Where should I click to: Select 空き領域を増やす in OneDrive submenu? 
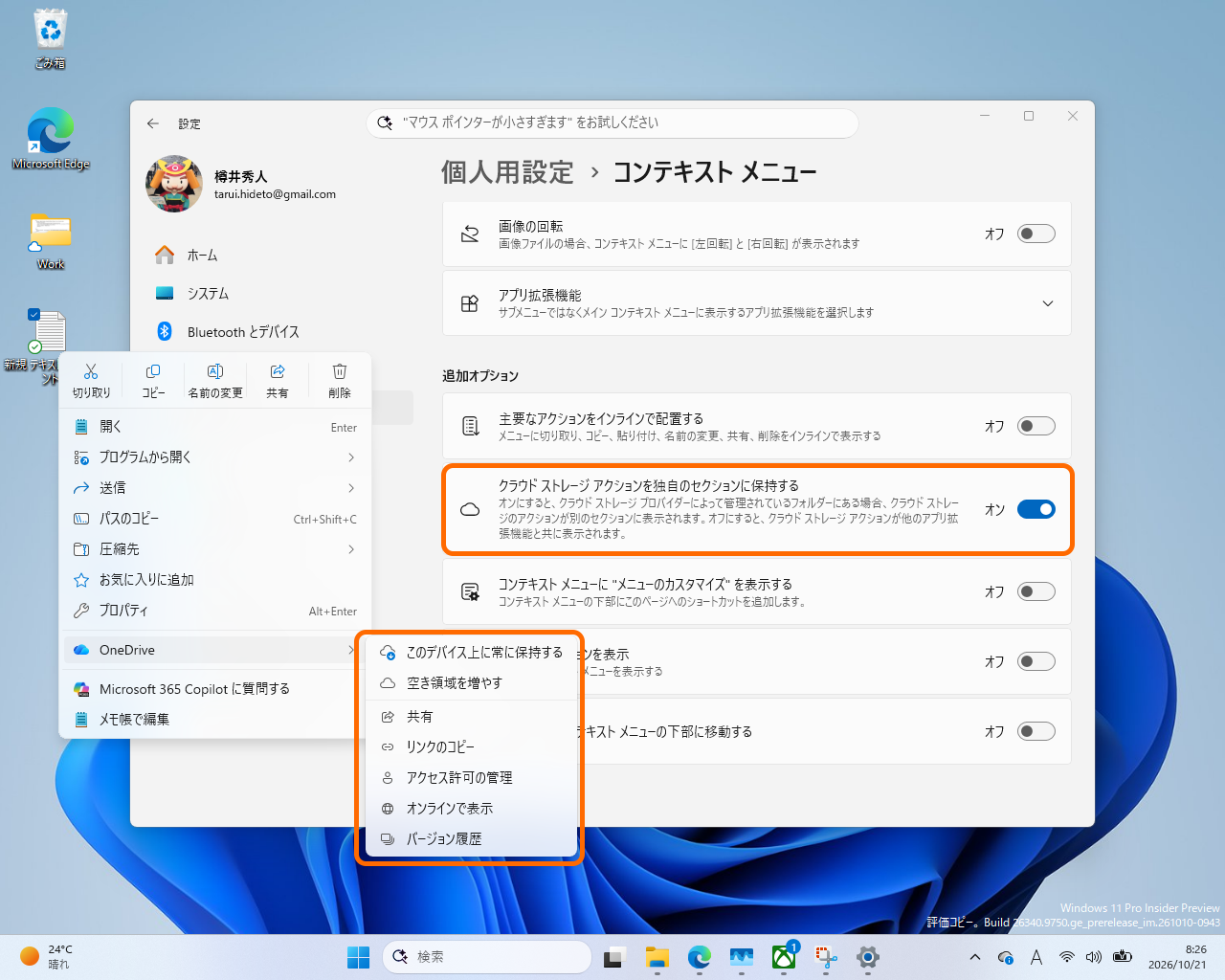(472, 683)
